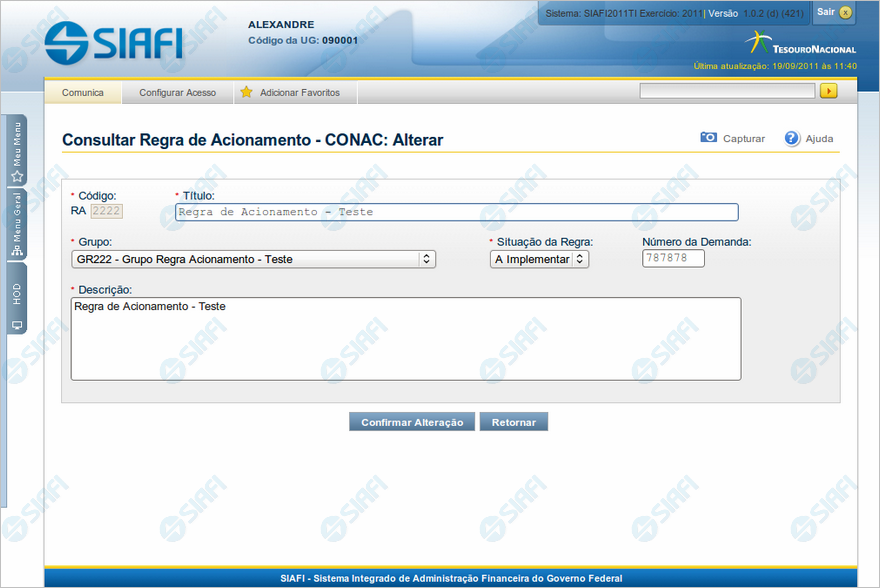The image size is (880, 588).
Task: Open Configurar Acesso menu item
Action: tap(177, 92)
